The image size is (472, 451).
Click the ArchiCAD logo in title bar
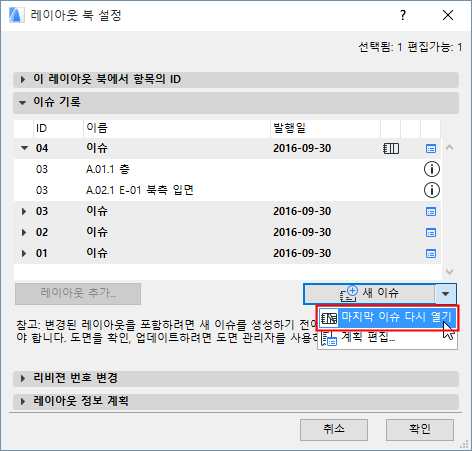click(x=17, y=15)
